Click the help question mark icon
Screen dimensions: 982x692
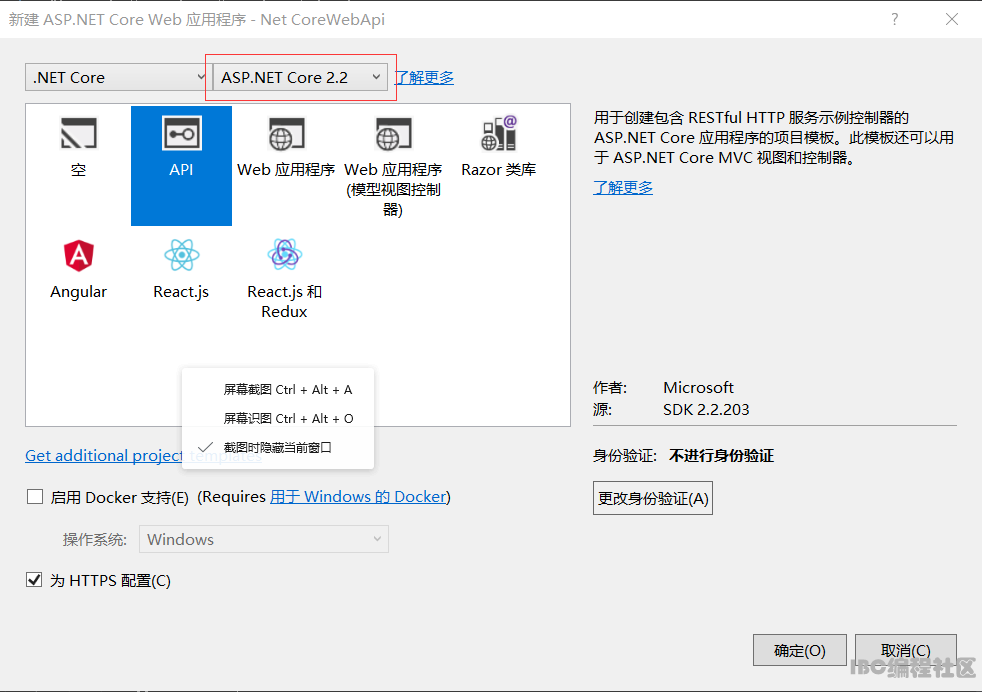[895, 19]
